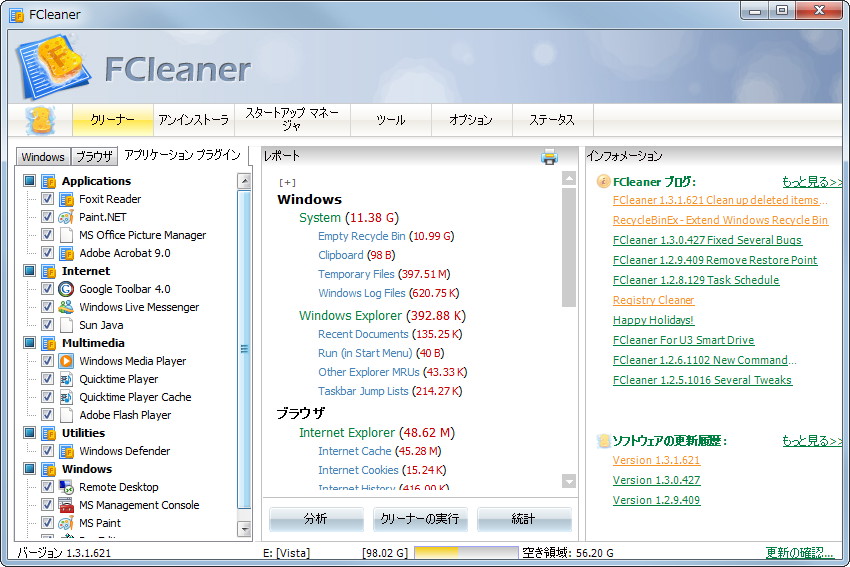Screen dimensions: 850x567
Task: Click もっと見る next to FCleaner ブログ
Action: tap(812, 182)
